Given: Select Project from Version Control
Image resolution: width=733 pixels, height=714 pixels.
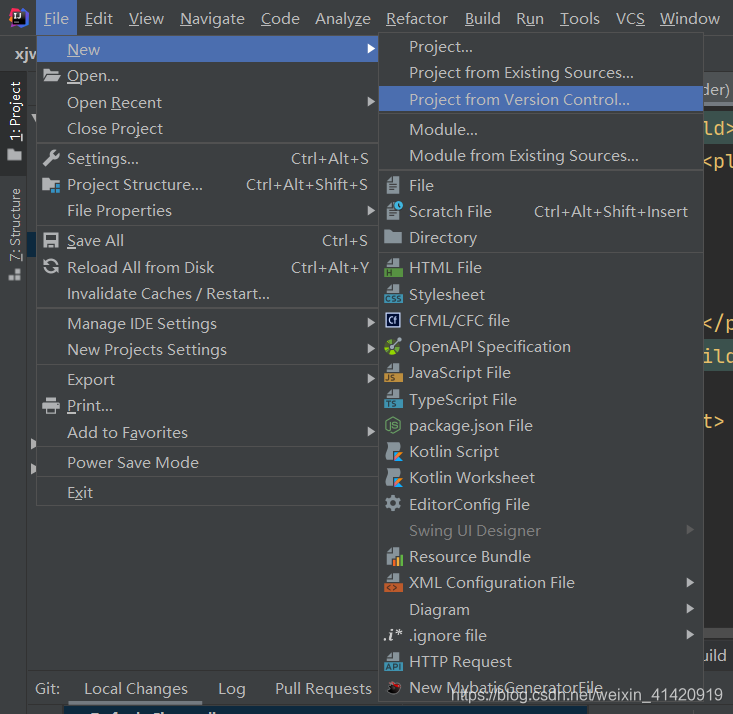Looking at the screenshot, I should point(541,99).
